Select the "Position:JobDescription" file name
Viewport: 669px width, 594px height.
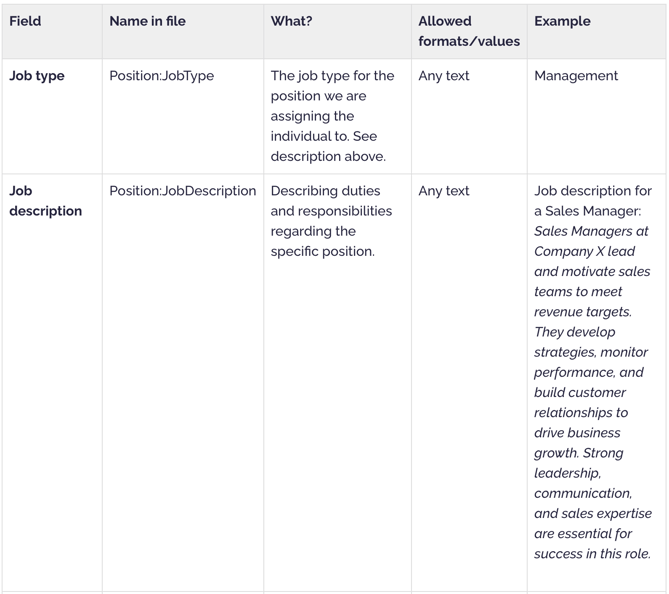183,191
